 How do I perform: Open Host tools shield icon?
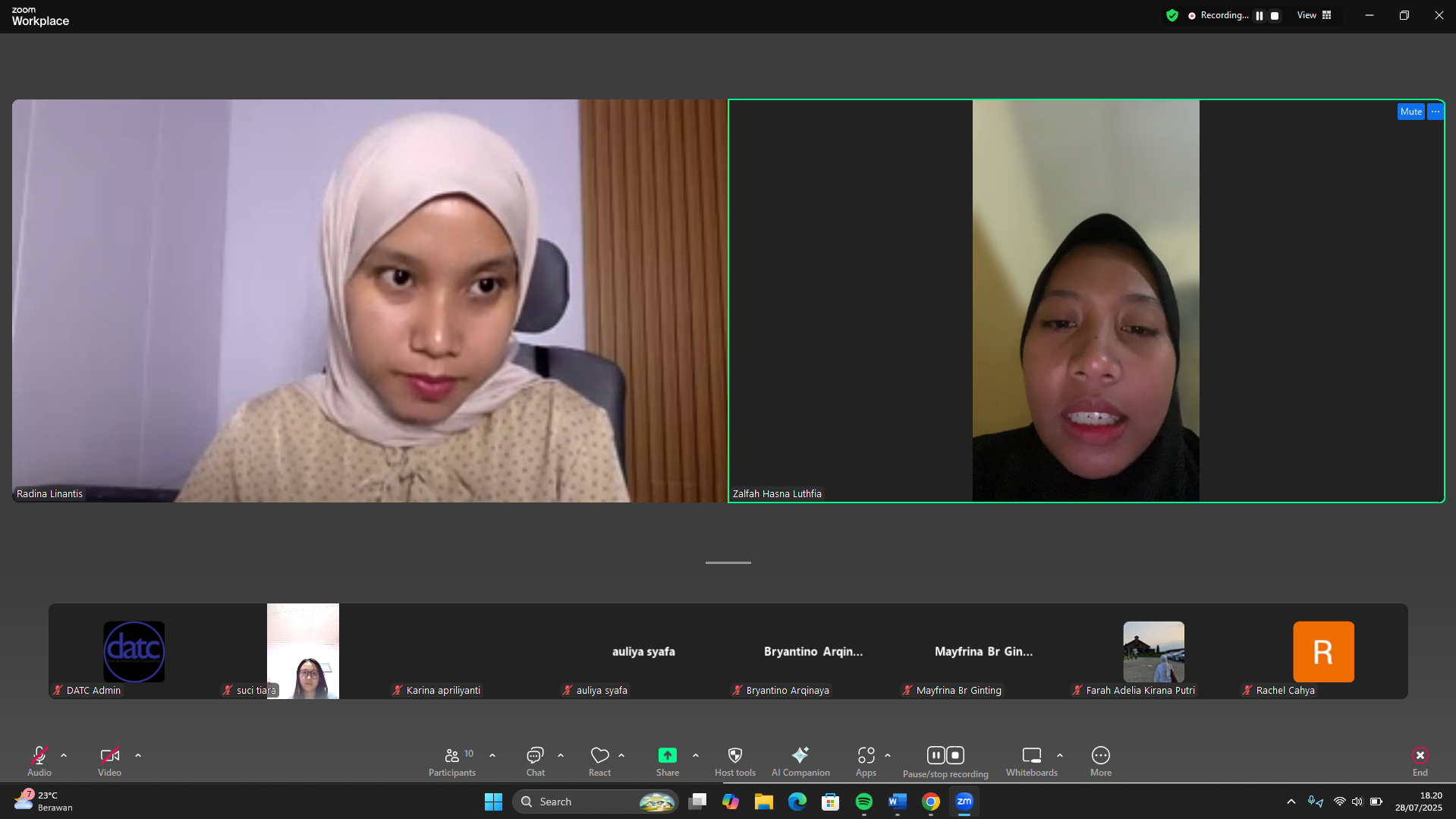pos(734,761)
